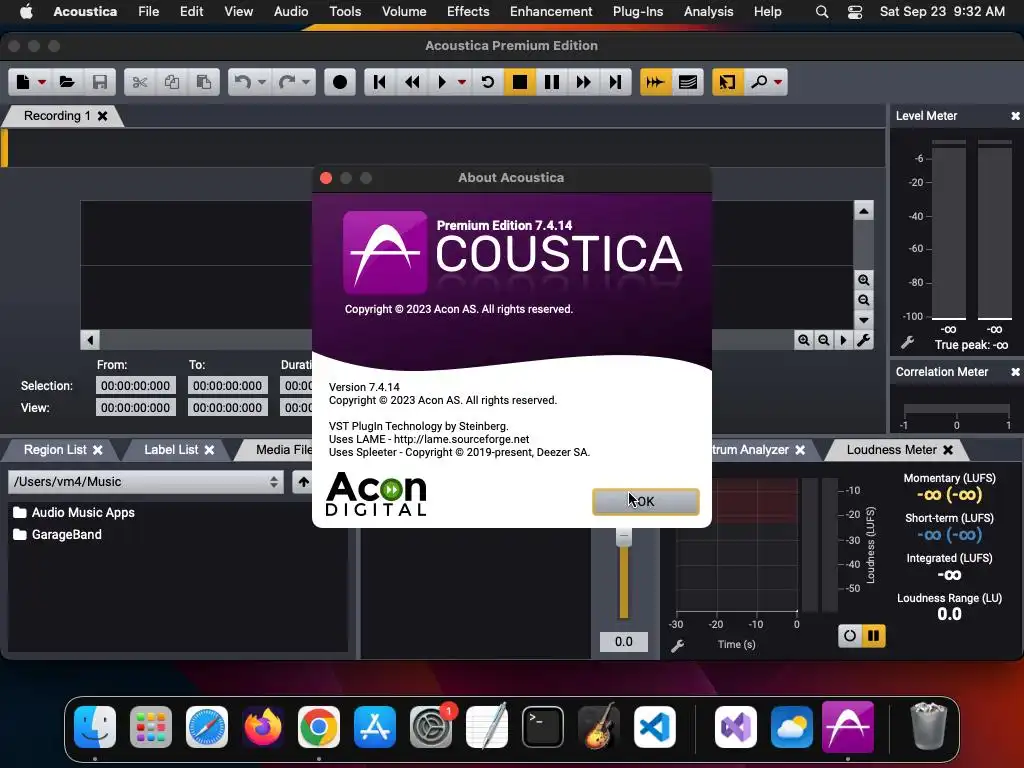Open the /Users/vm4/Music path dropdown
1024x768 pixels.
(x=146, y=482)
